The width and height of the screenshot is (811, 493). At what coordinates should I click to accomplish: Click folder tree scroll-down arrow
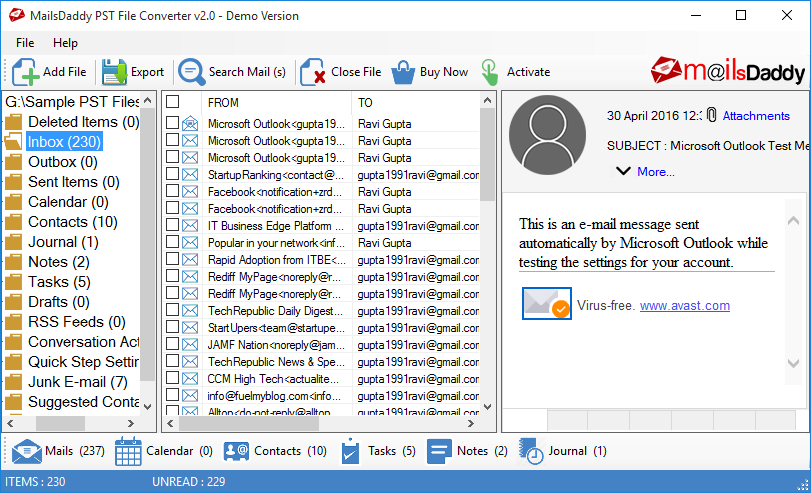(x=147, y=407)
